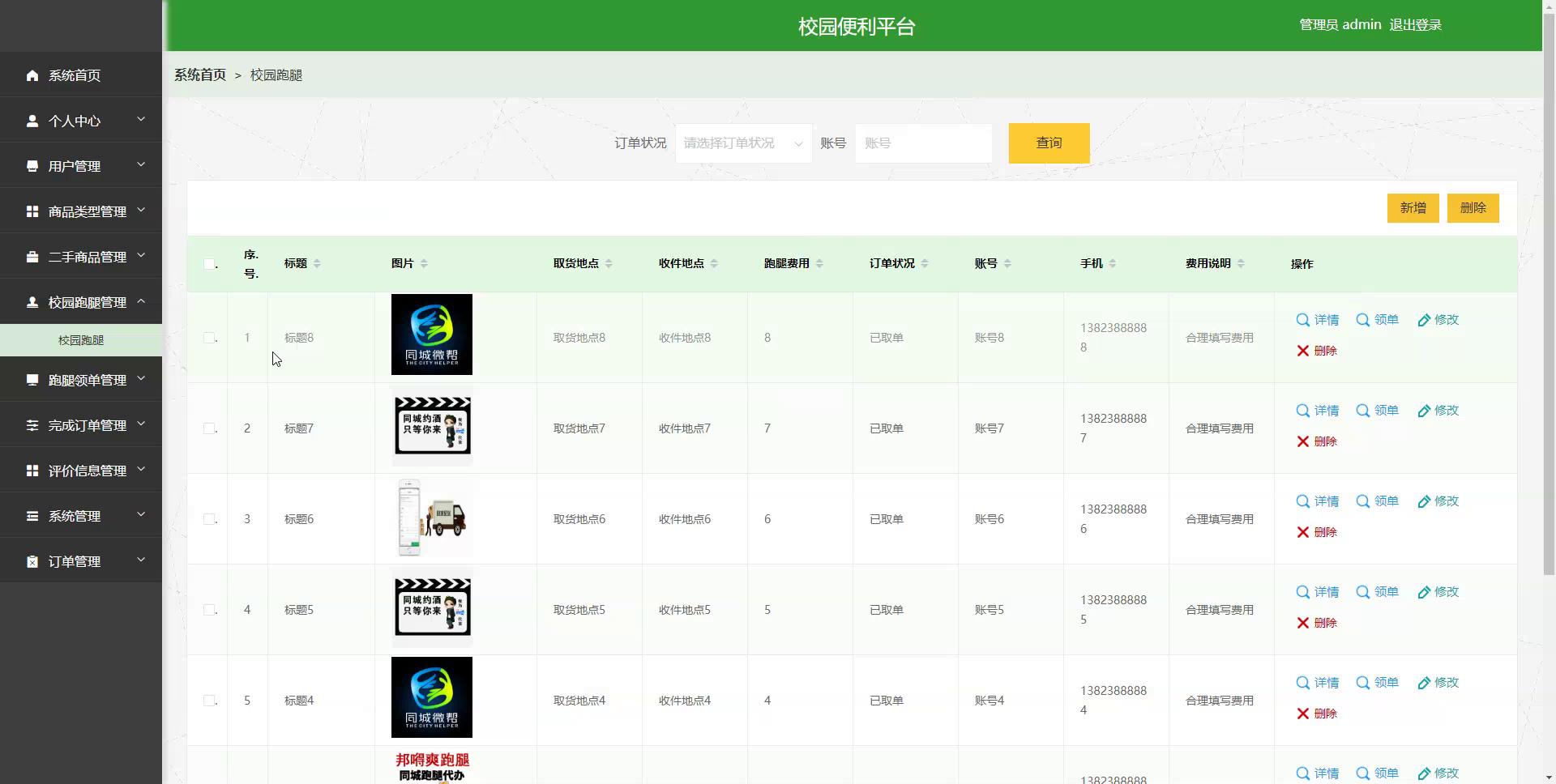Click the person icon beside 个人中心
The height and width of the screenshot is (784, 1556).
[x=32, y=121]
